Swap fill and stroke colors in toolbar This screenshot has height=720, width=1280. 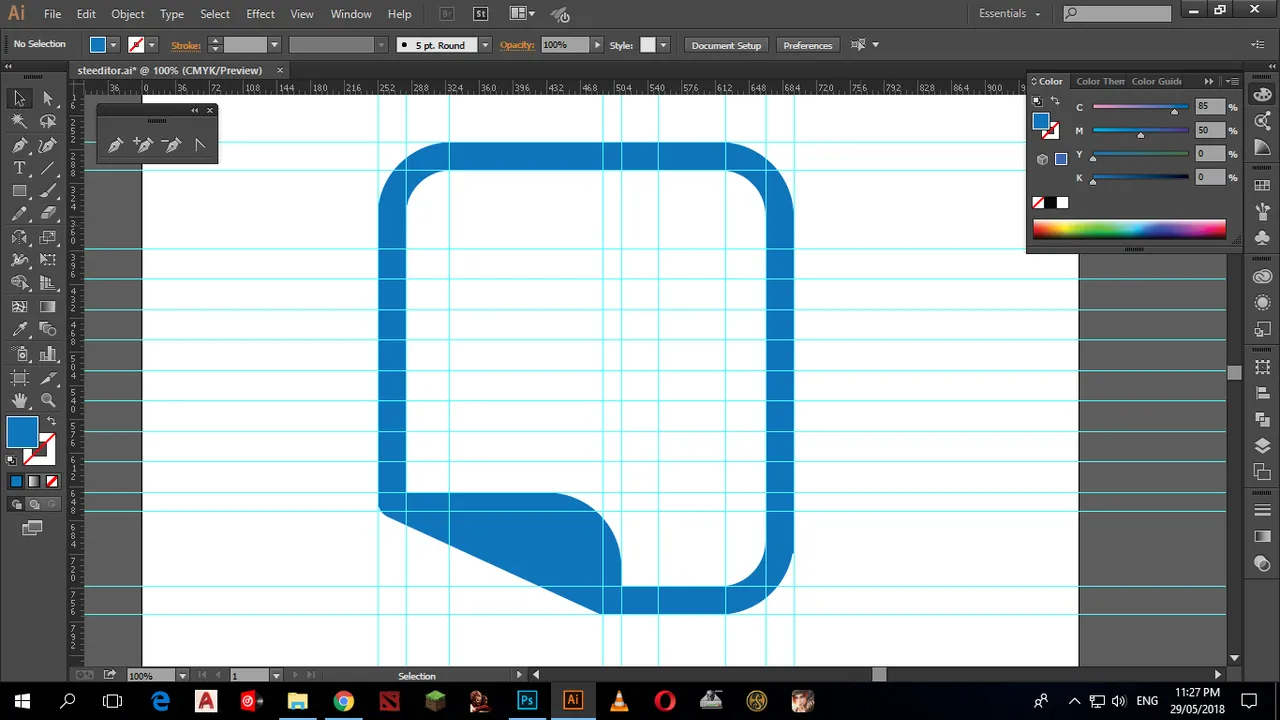pyautogui.click(x=52, y=422)
